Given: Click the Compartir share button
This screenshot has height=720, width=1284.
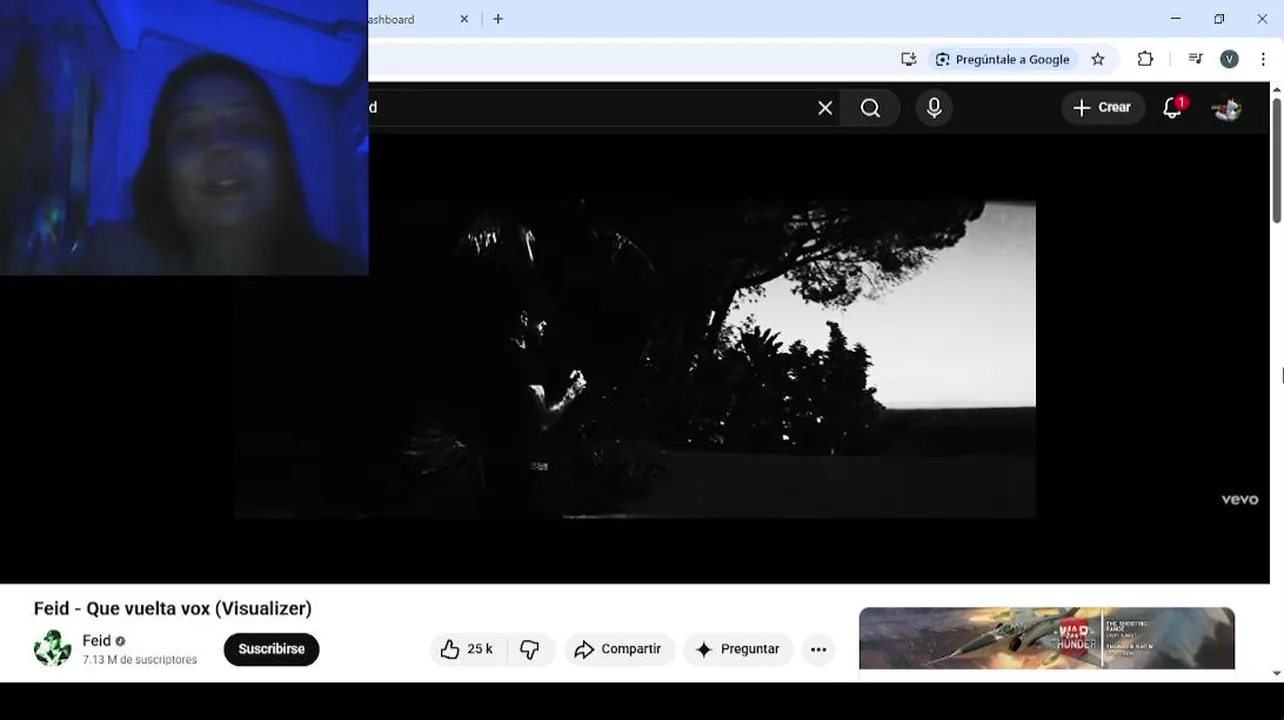Looking at the screenshot, I should pyautogui.click(x=619, y=649).
